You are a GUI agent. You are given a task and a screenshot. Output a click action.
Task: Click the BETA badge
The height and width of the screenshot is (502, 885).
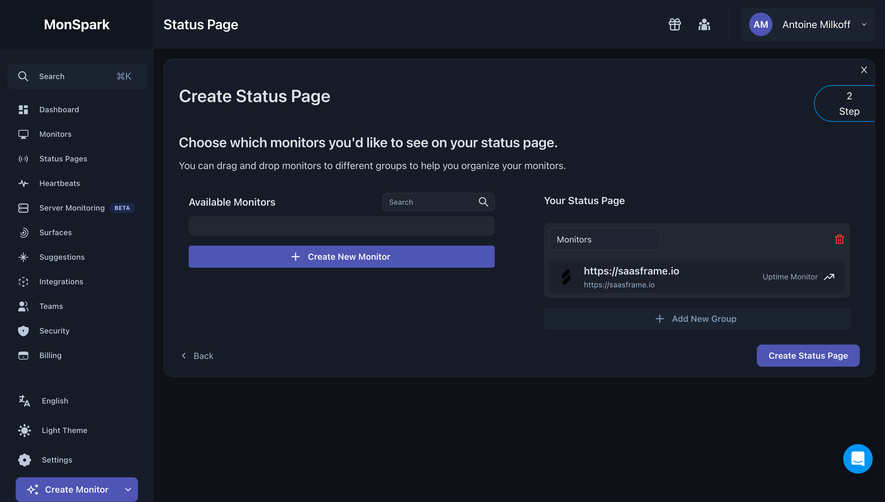click(x=122, y=208)
